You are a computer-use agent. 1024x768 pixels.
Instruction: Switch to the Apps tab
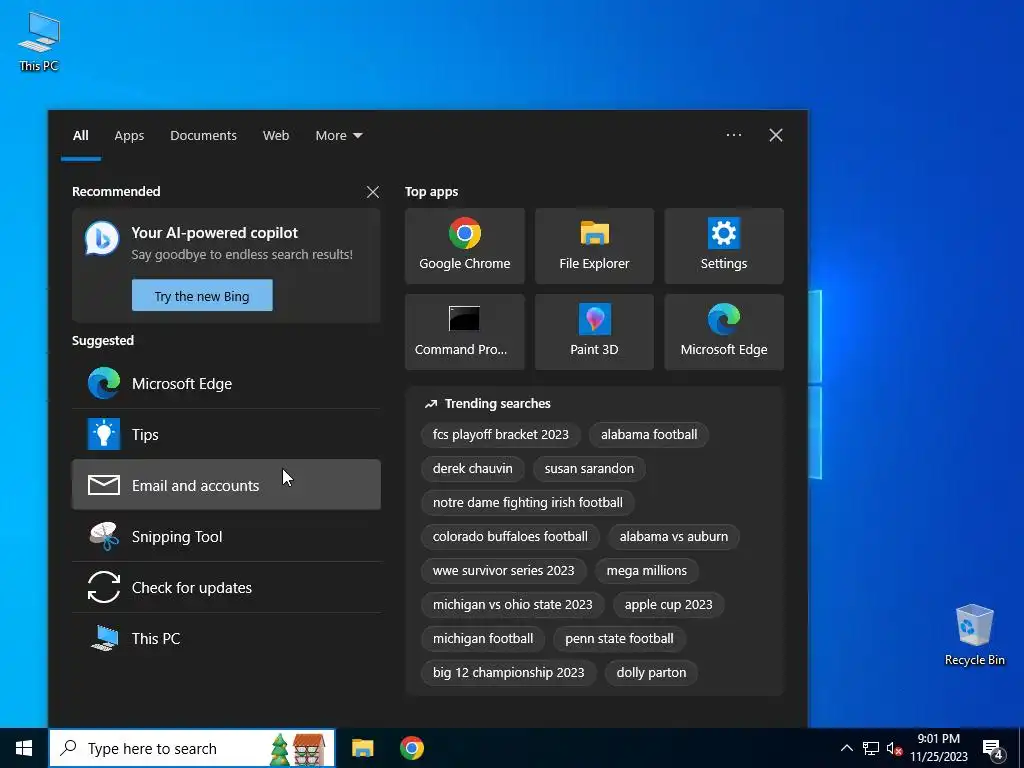click(x=129, y=136)
